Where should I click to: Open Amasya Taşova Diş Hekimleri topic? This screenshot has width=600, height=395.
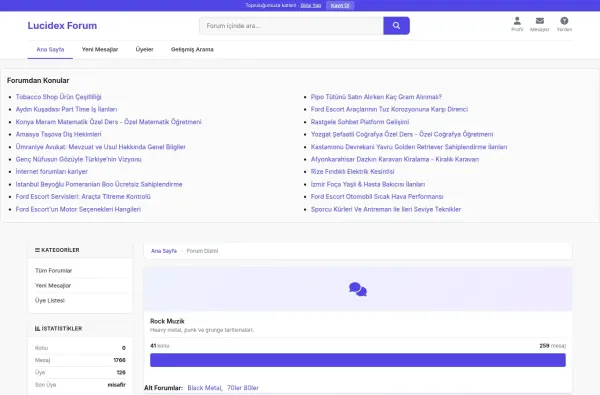[x=59, y=134]
